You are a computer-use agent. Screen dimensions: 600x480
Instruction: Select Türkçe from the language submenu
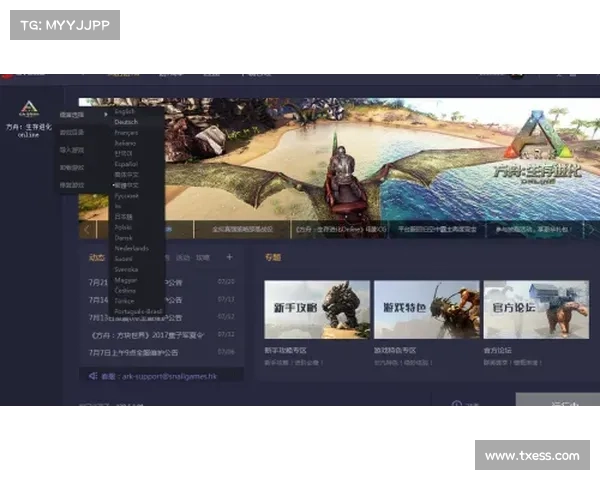click(x=124, y=301)
